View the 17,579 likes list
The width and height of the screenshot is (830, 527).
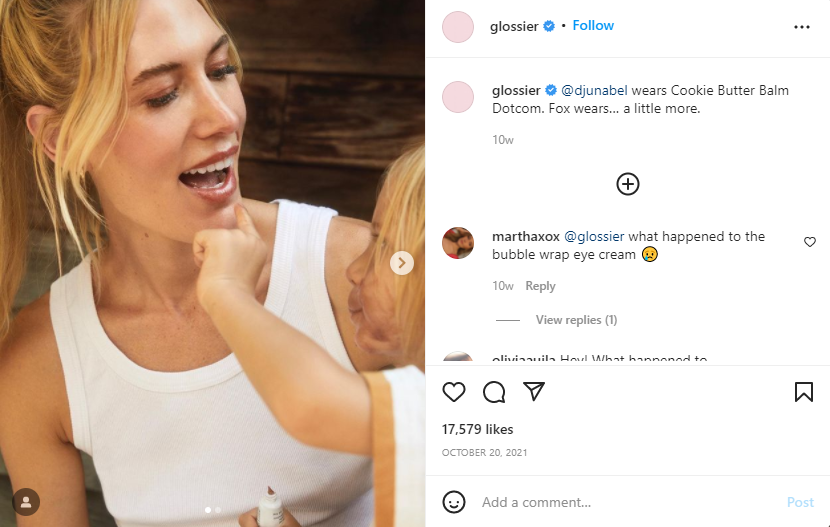point(477,429)
